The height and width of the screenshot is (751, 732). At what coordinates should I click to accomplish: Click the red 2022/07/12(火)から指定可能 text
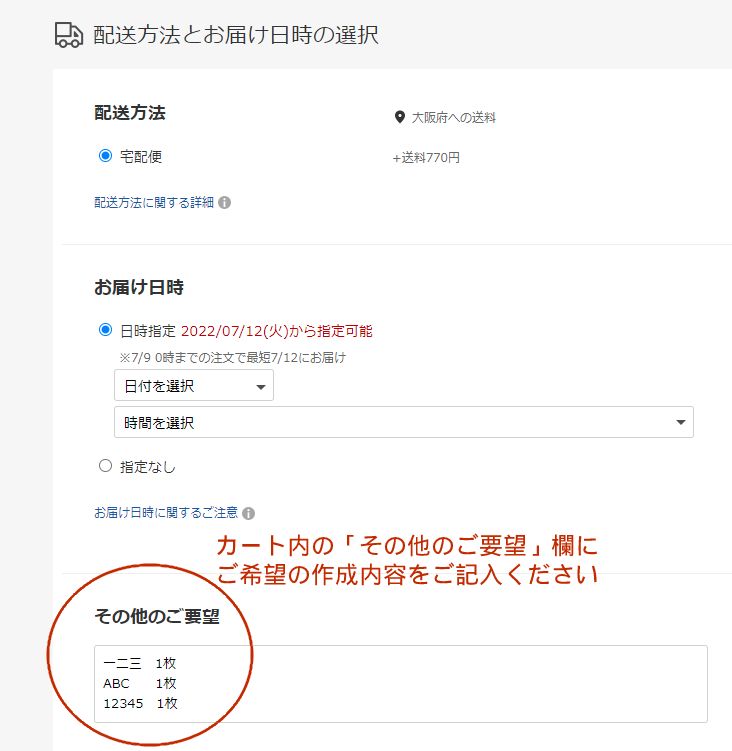tap(276, 331)
